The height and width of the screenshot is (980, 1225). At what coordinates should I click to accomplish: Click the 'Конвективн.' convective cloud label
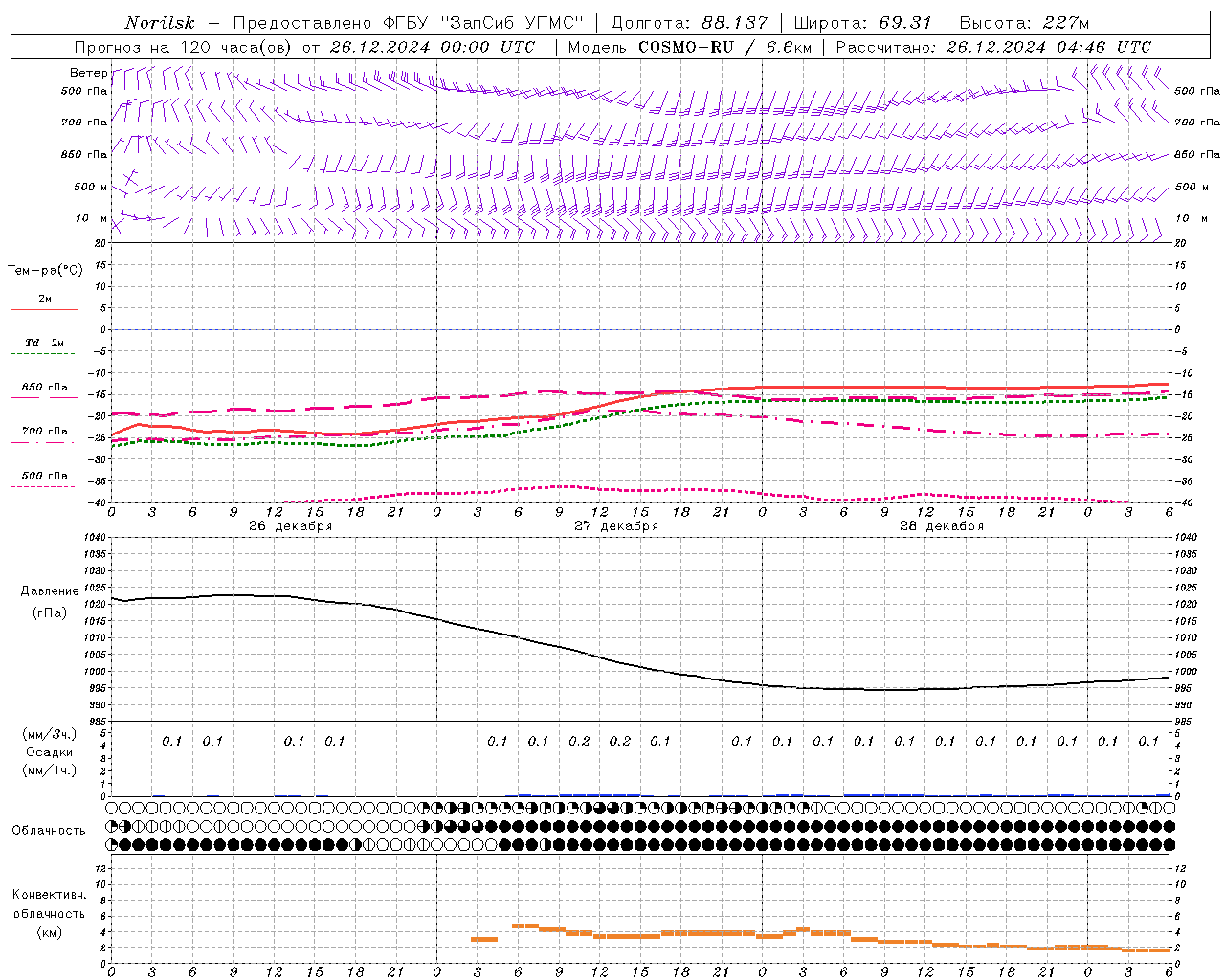49,895
